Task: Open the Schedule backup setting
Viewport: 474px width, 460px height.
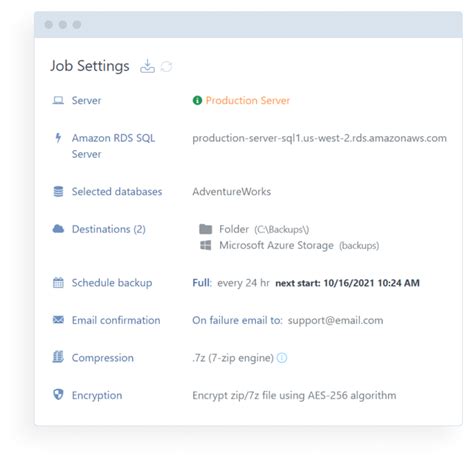Action: pyautogui.click(x=112, y=283)
